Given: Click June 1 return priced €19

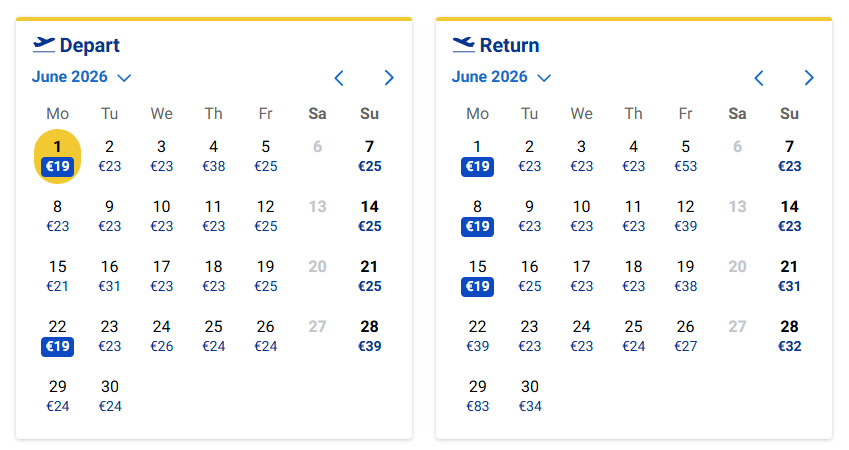Looking at the screenshot, I should (x=478, y=156).
